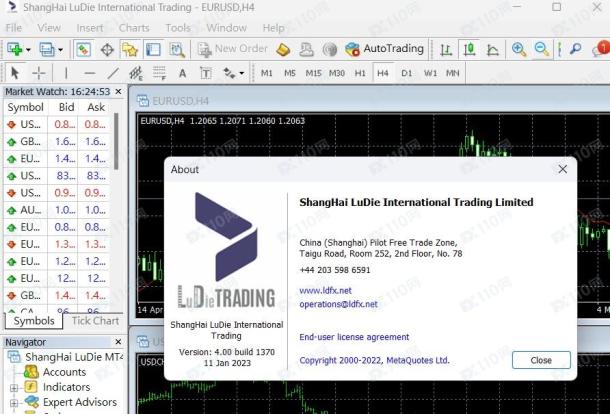
Task: Click the Close button in About dialog
Action: click(x=541, y=360)
